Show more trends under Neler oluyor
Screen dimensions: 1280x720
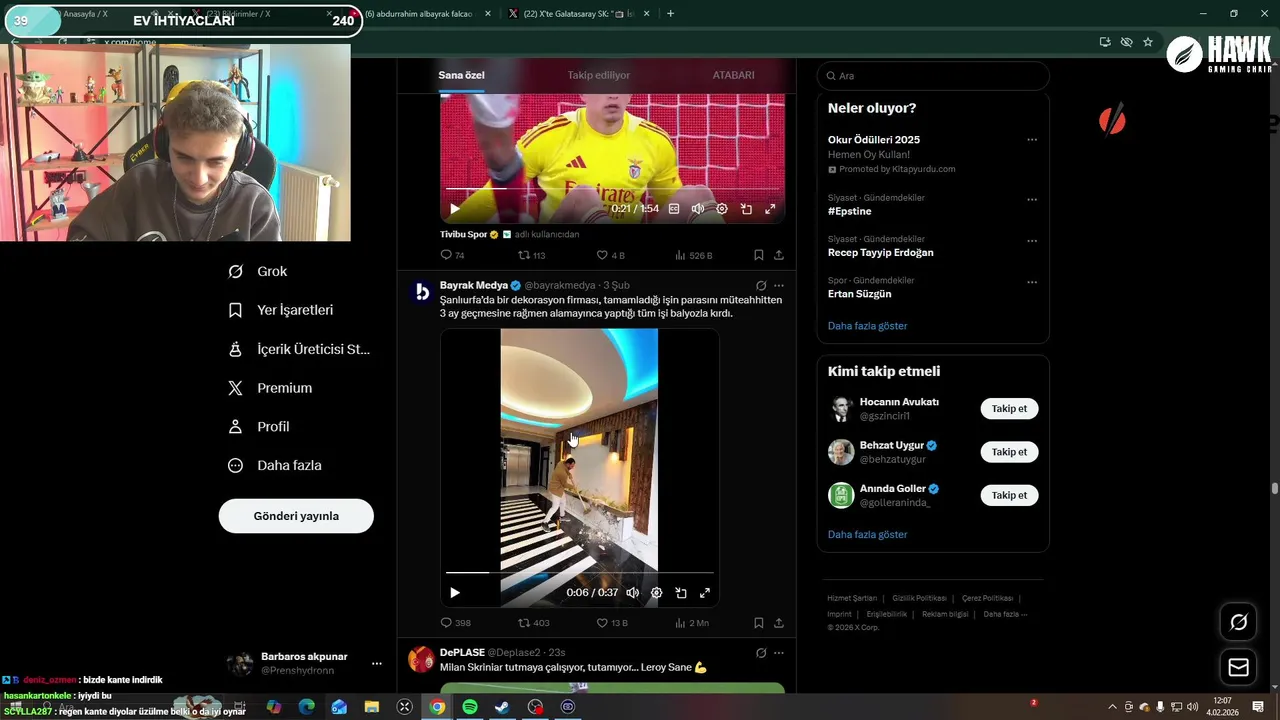867,326
